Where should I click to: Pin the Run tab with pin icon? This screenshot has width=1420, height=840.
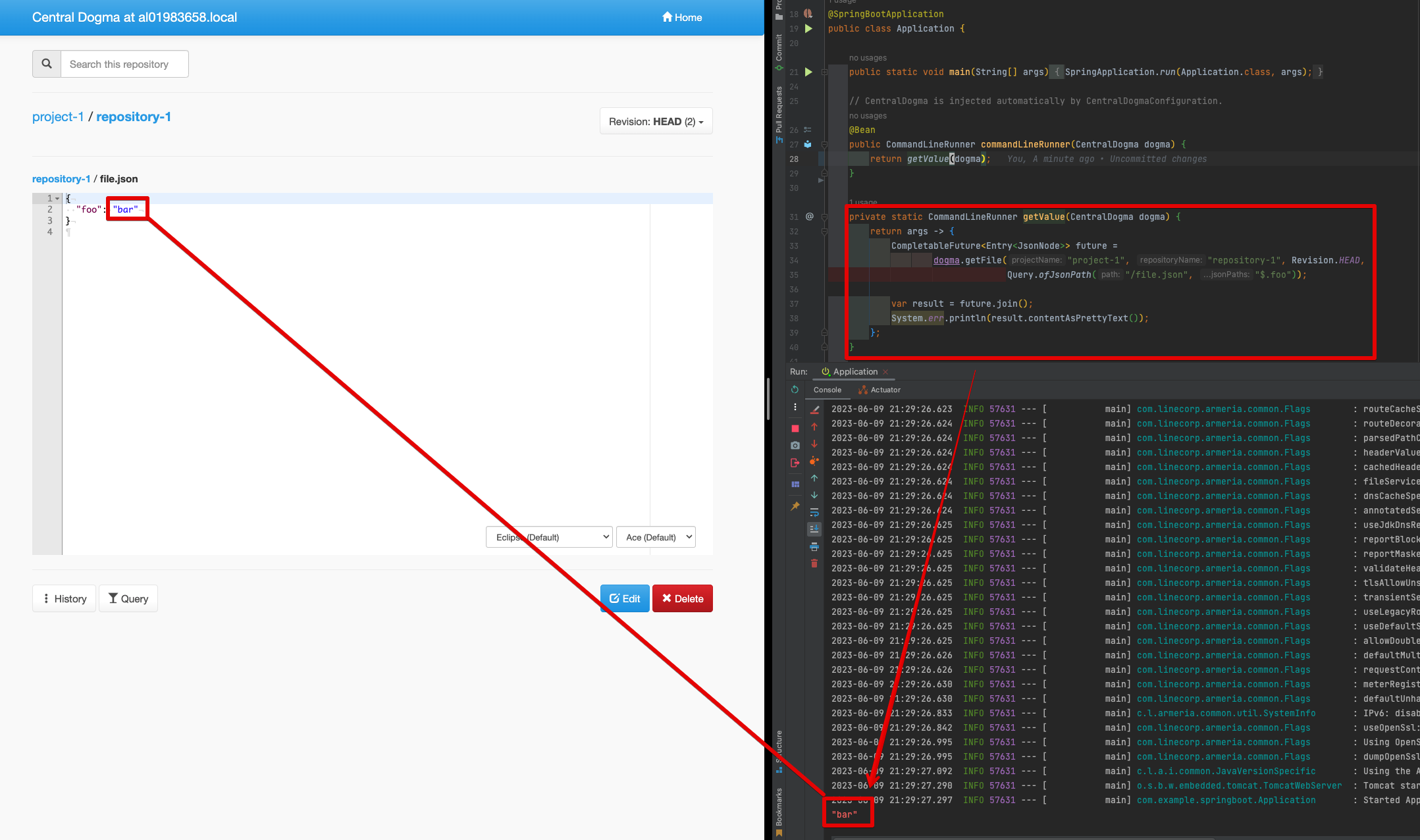(x=795, y=506)
